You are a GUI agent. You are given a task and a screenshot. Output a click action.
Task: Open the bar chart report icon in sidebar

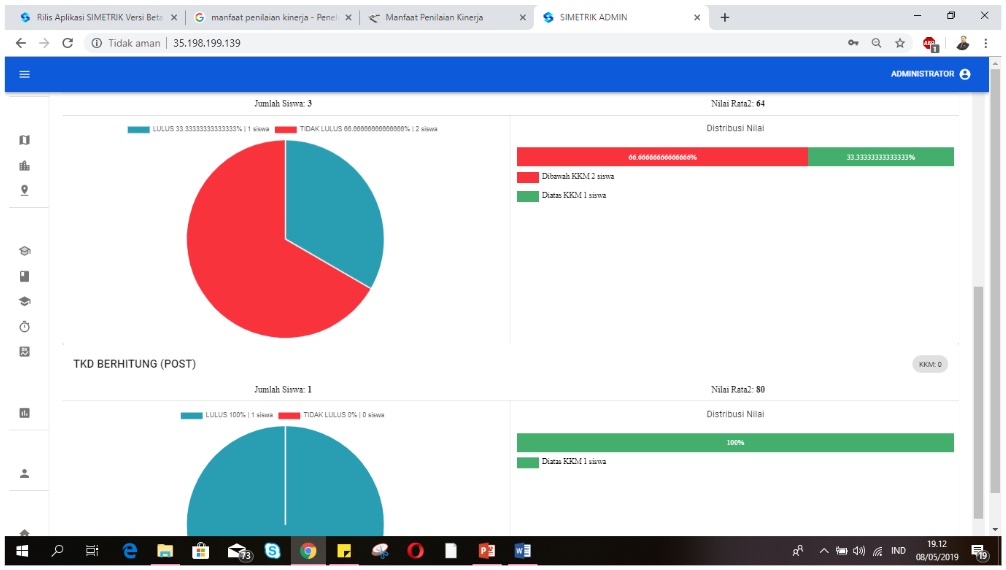coord(24,413)
